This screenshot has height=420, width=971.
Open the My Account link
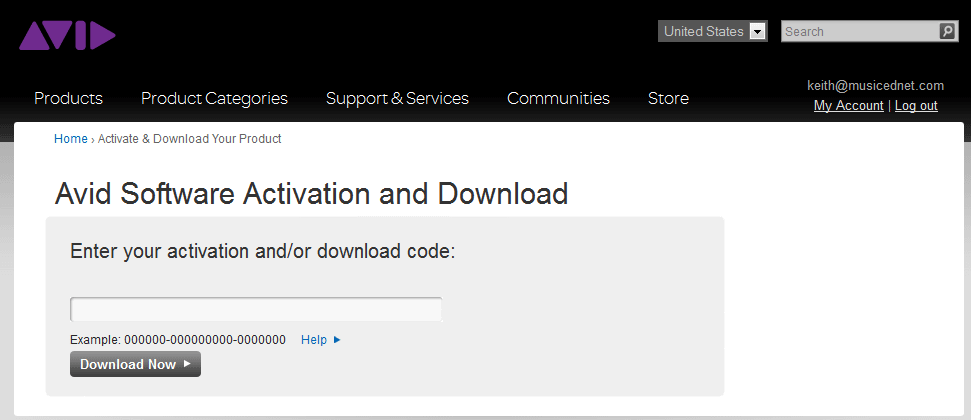848,106
